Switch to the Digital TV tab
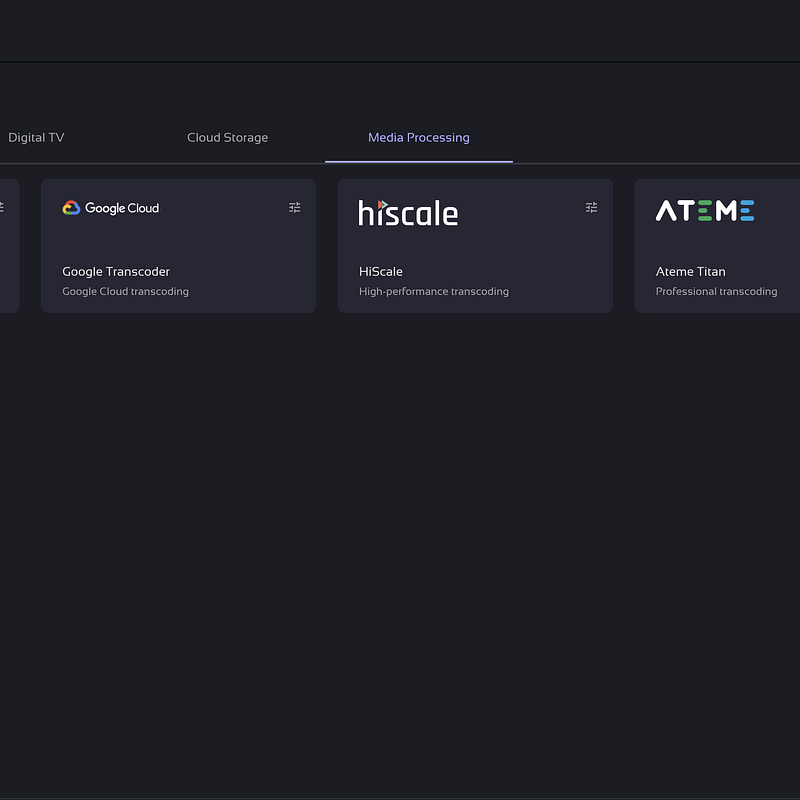800x800 pixels. pyautogui.click(x=36, y=138)
